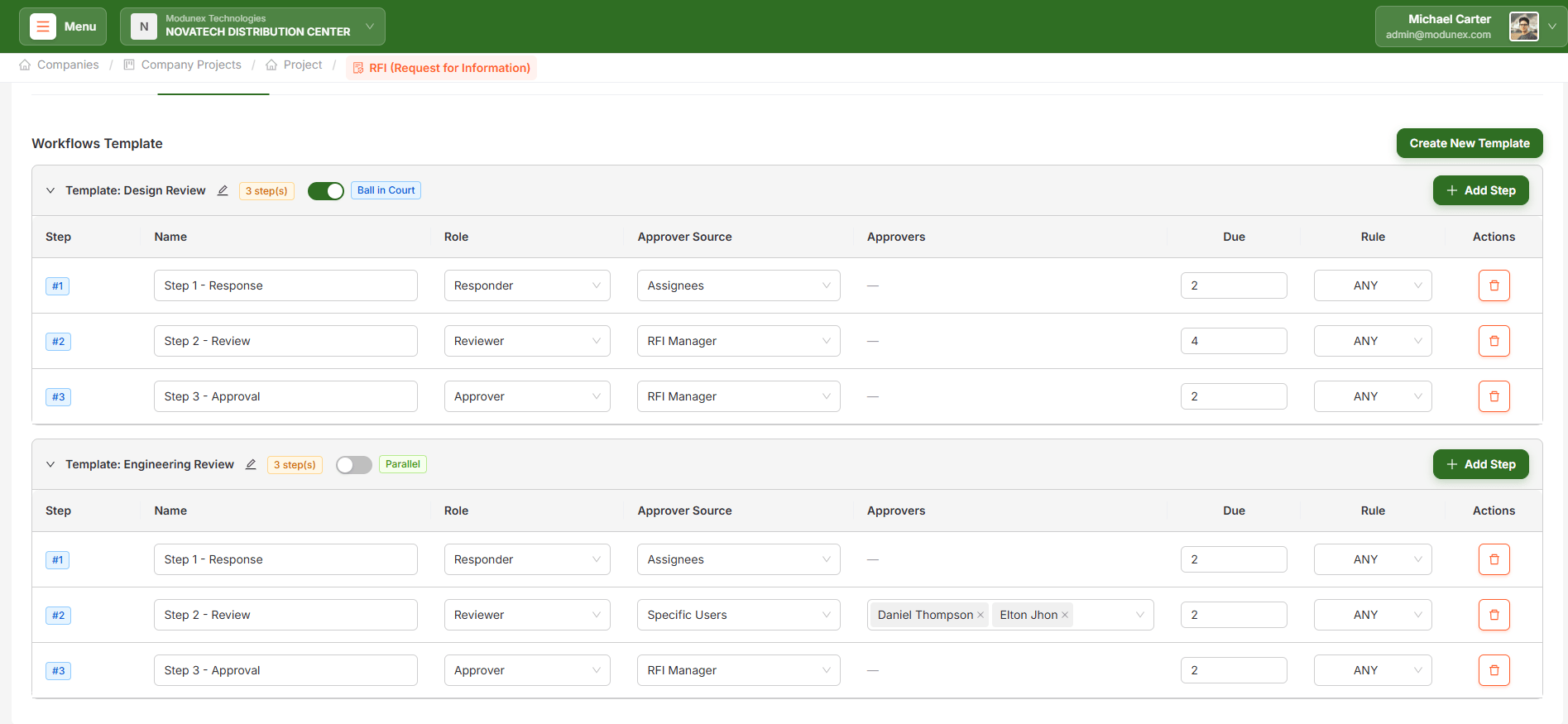This screenshot has height=724, width=1568.
Task: Click Design Review 3 step(s) badge
Action: tap(266, 191)
